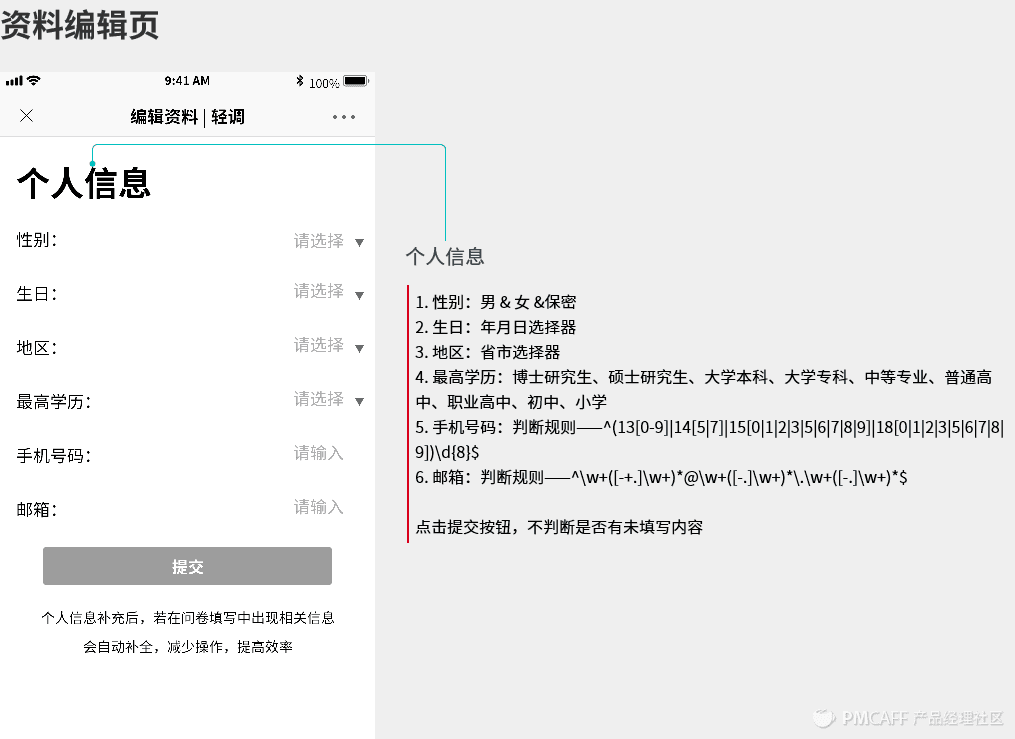1015x739 pixels.
Task: Open the 生日 date picker arrow
Action: pos(359,296)
